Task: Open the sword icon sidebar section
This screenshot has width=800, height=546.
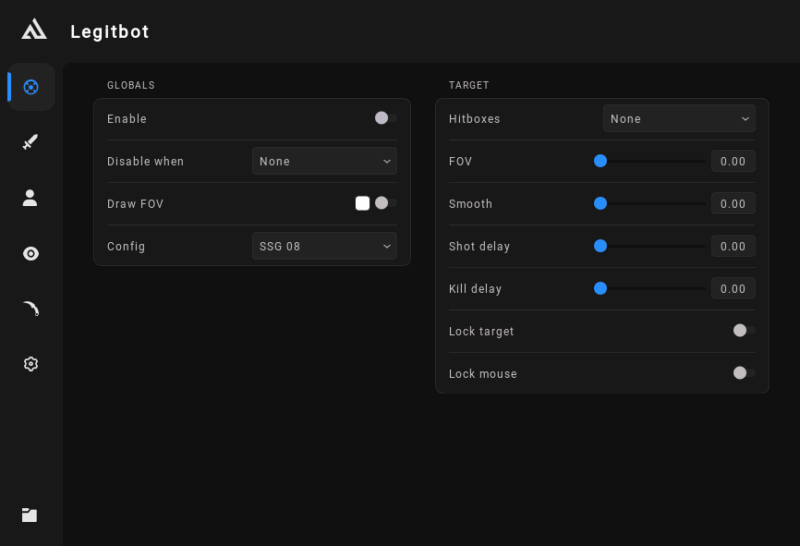Action: [30, 142]
